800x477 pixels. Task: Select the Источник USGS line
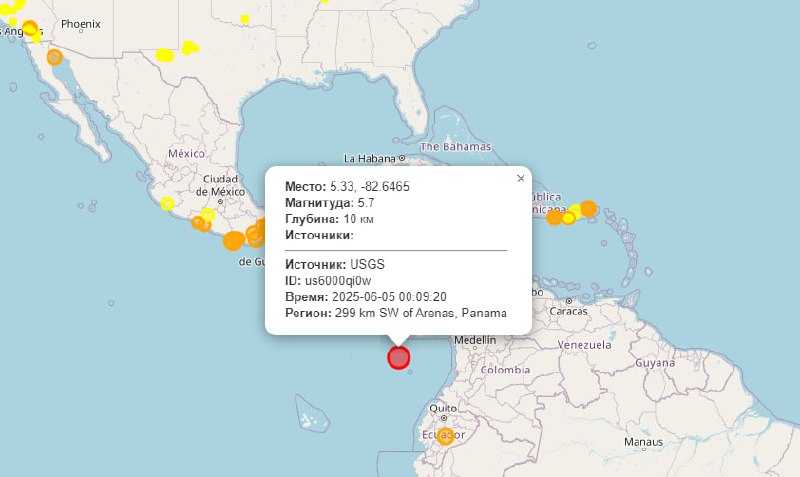pos(335,264)
